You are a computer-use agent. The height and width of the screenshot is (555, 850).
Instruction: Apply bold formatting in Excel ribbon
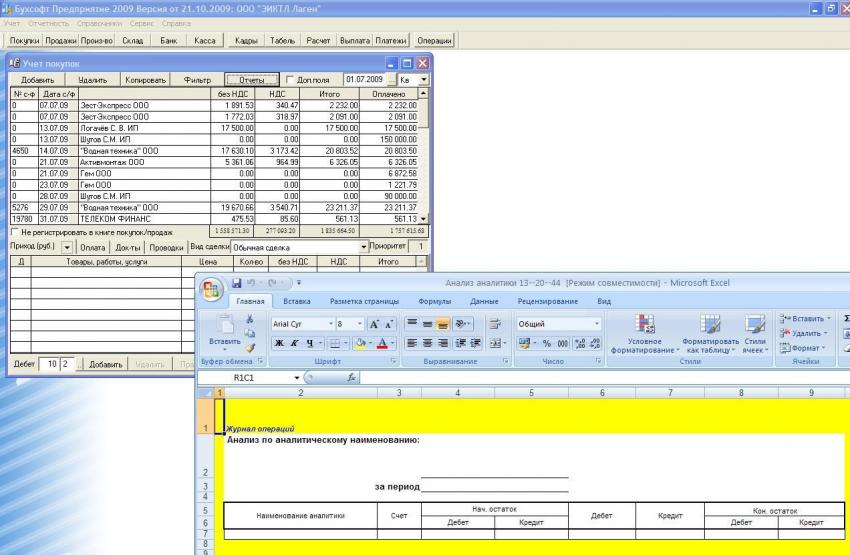click(x=280, y=343)
